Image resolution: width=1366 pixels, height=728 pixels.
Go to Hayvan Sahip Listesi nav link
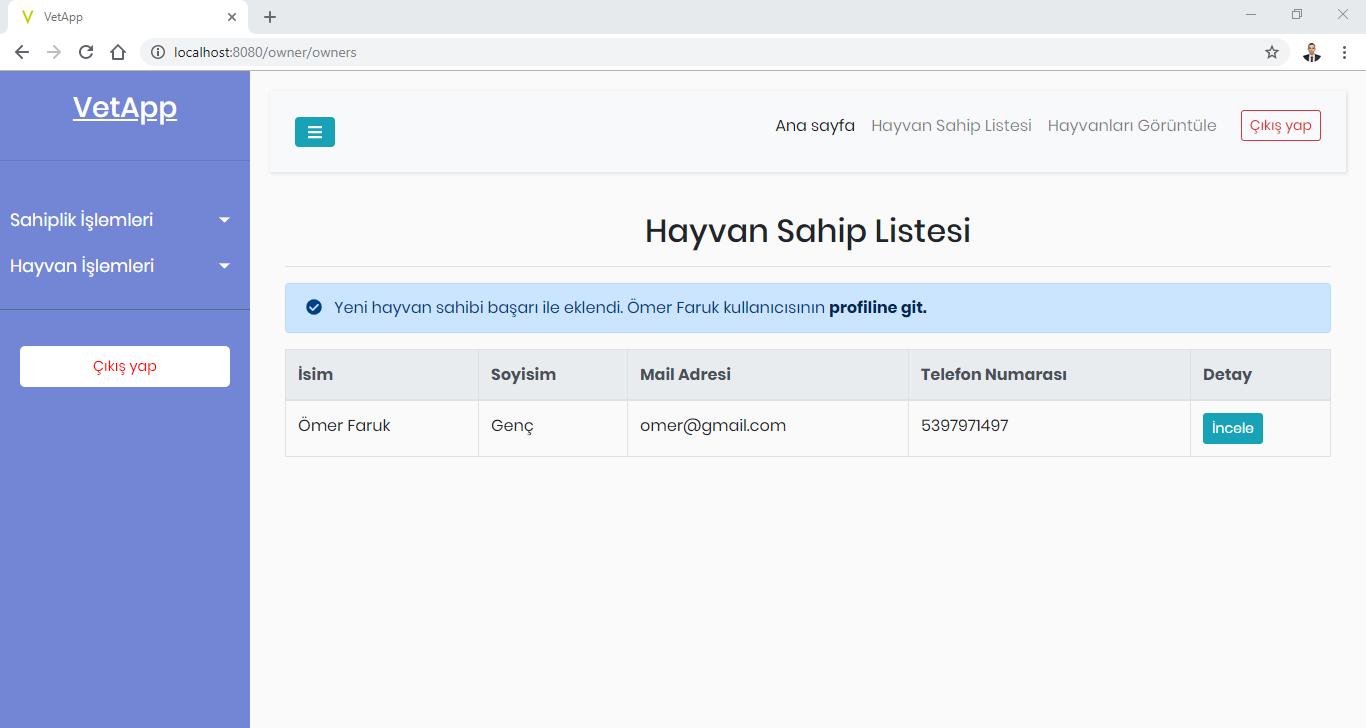click(951, 126)
